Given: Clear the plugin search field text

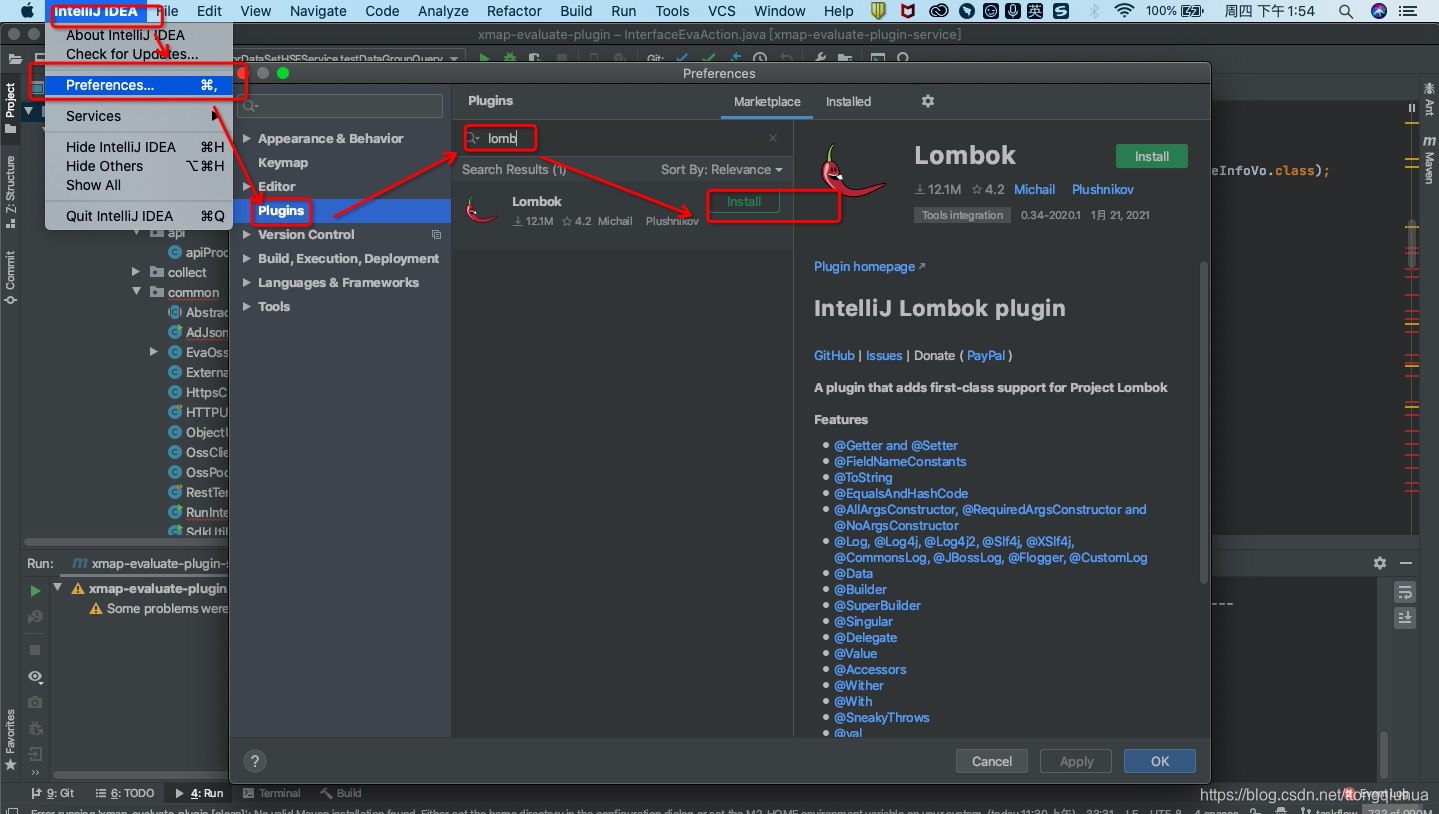Looking at the screenshot, I should [773, 138].
